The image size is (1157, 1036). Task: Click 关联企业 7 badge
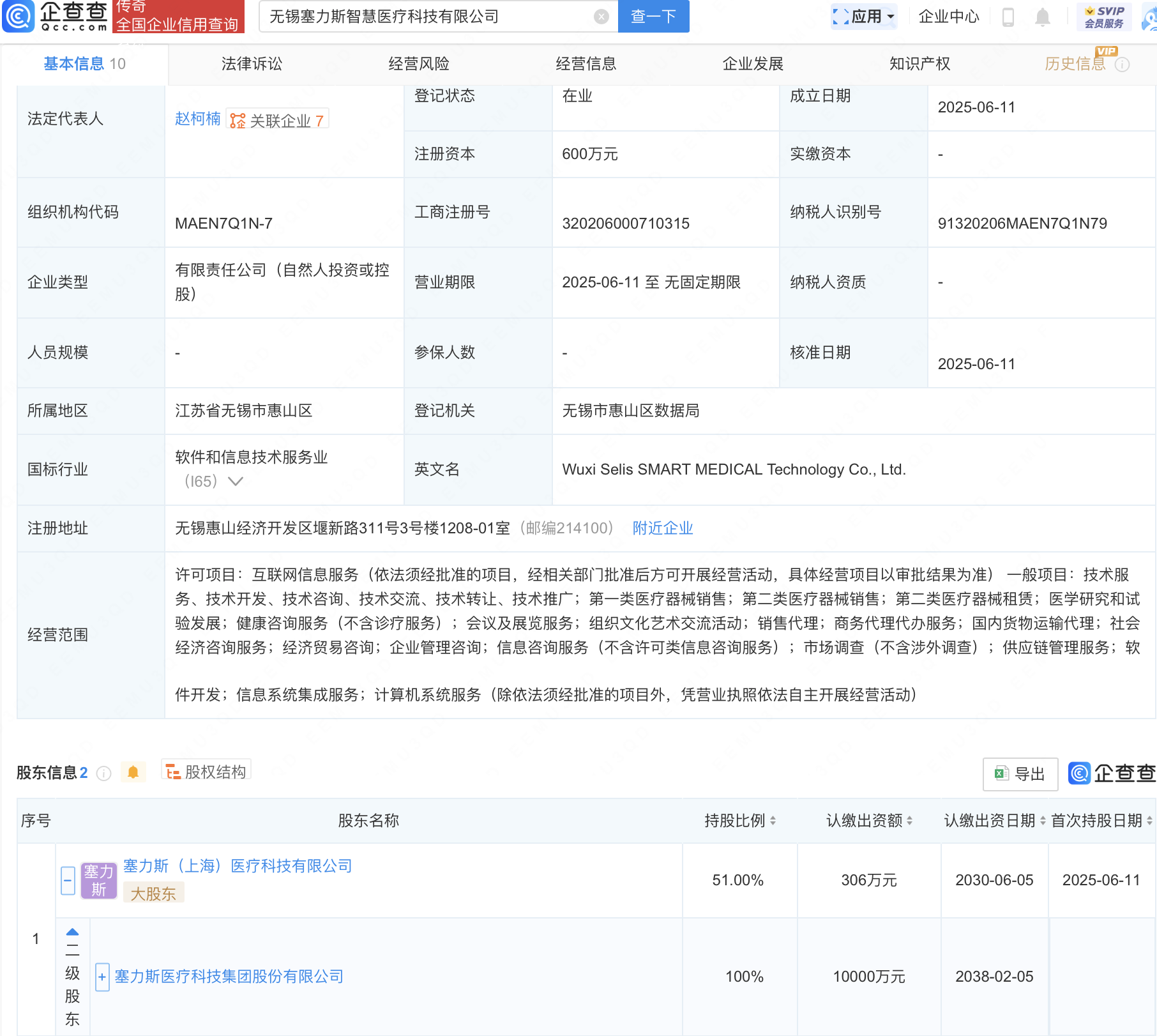tap(277, 120)
